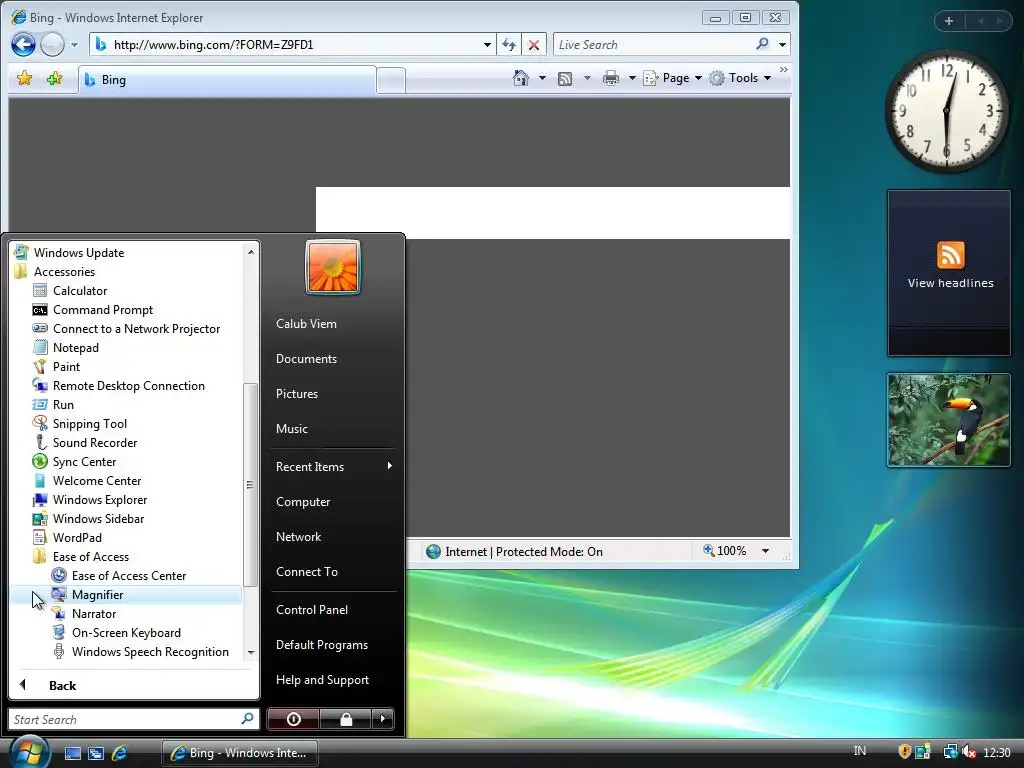The width and height of the screenshot is (1024, 768).
Task: Open the Tools menu
Action: (741, 78)
